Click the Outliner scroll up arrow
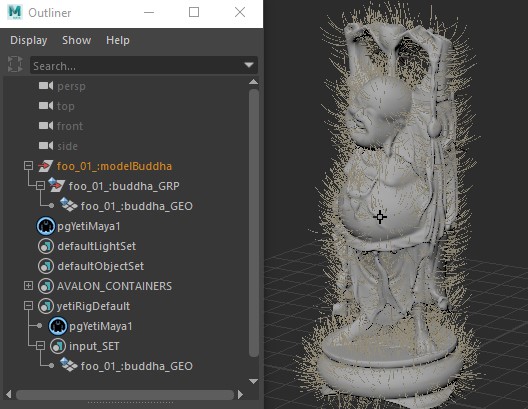This screenshot has height=409, width=528. tap(254, 81)
